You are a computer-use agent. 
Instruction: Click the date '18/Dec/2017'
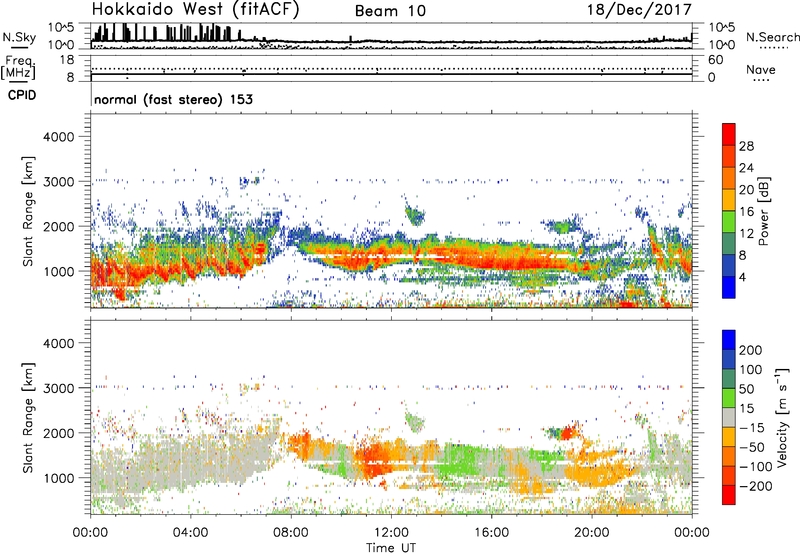click(640, 9)
